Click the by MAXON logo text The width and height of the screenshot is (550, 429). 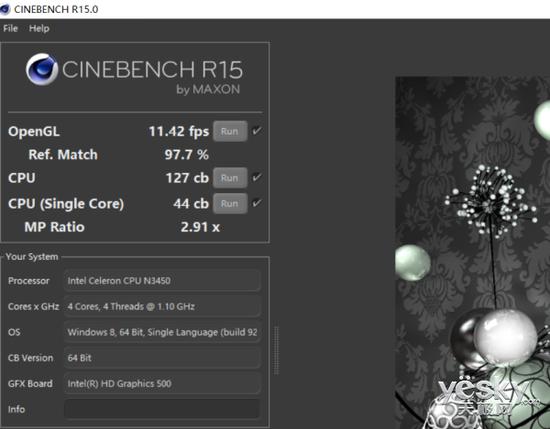coord(208,89)
